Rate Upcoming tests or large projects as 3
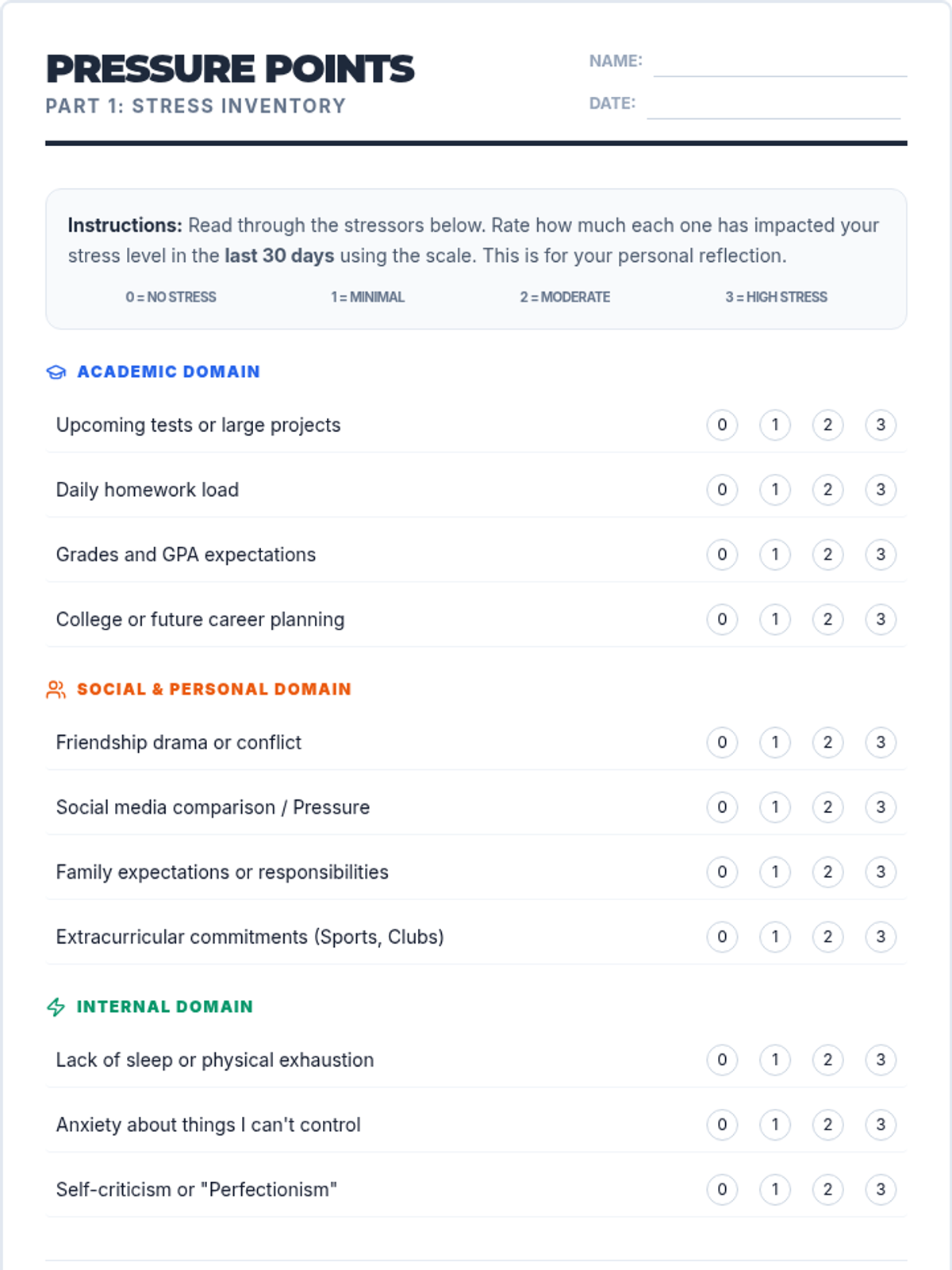The image size is (952, 1270). (881, 425)
